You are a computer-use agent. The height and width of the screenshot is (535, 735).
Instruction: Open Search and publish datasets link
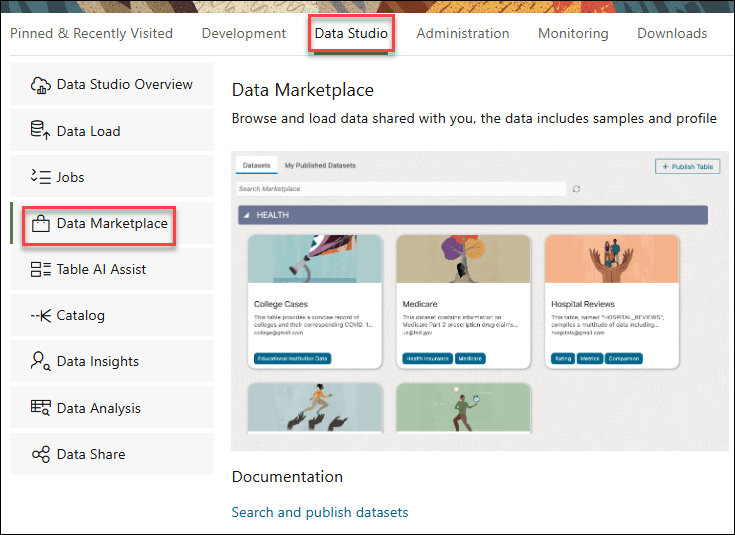click(320, 512)
